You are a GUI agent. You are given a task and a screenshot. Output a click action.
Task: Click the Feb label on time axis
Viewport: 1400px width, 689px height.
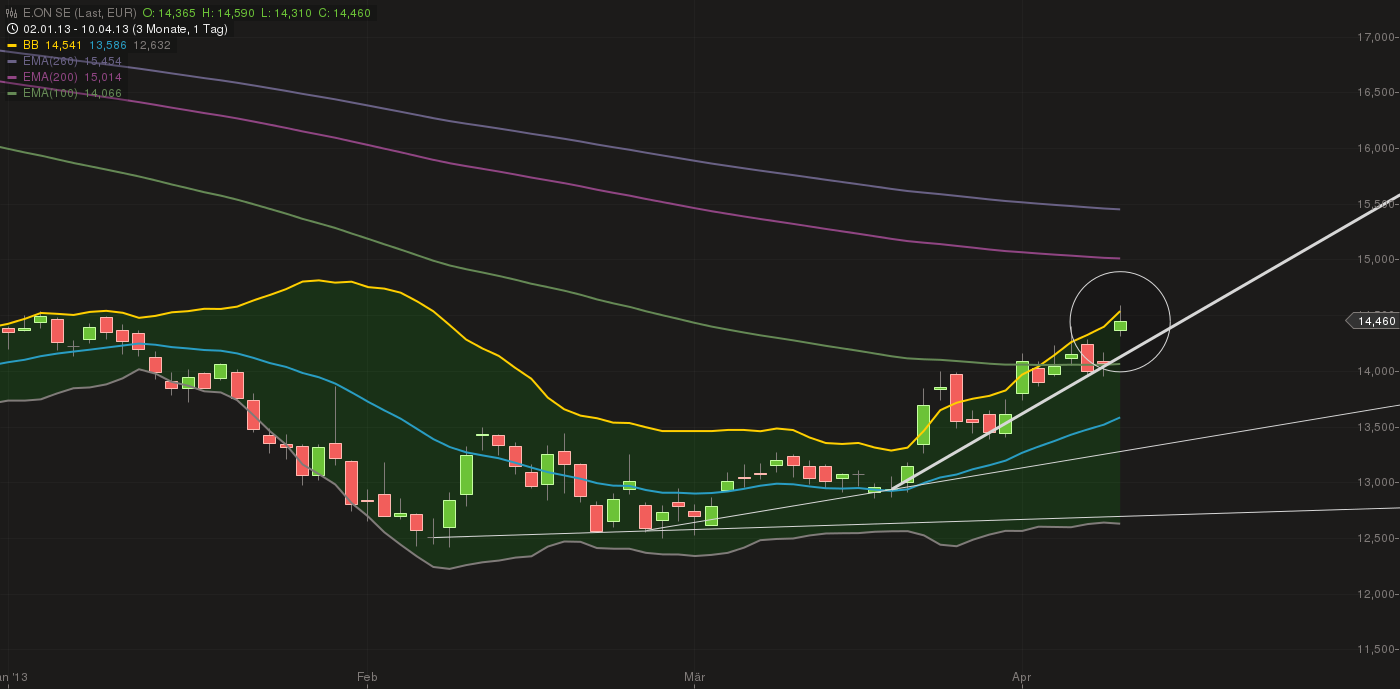tap(367, 677)
